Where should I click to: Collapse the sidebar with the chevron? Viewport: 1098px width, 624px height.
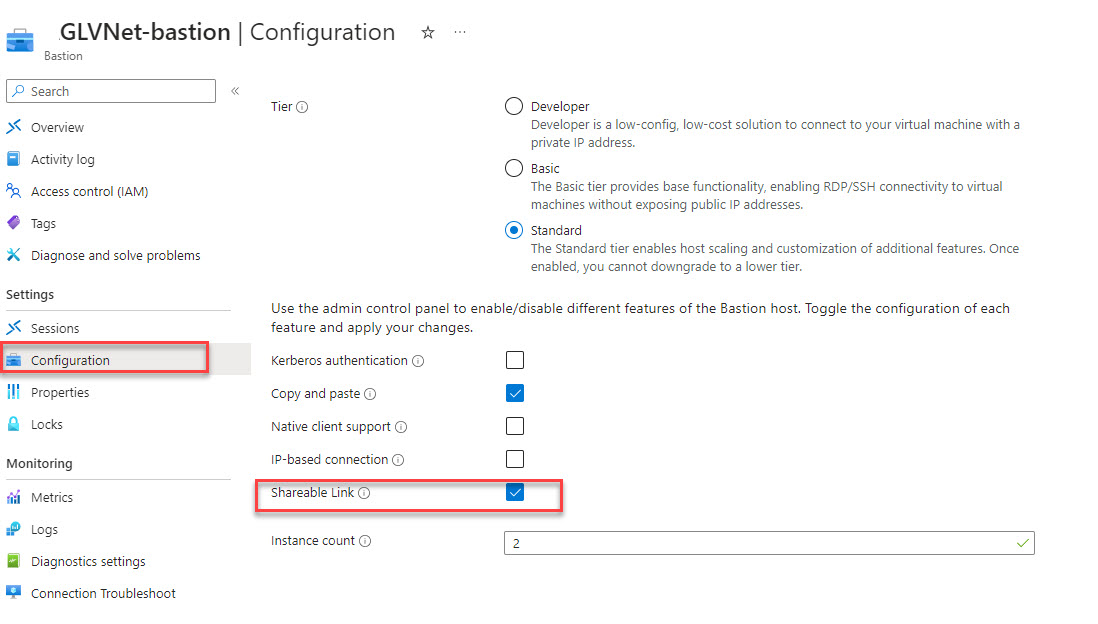coord(235,91)
